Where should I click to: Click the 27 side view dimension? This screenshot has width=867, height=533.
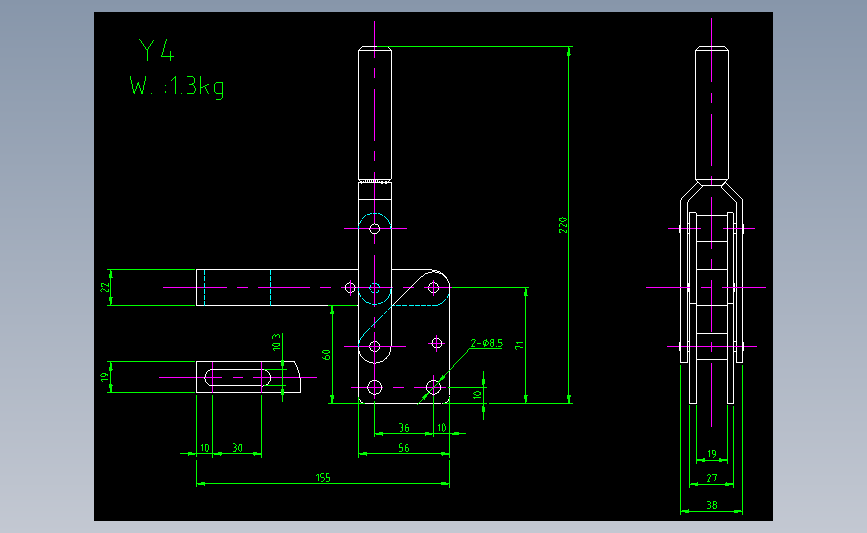pyautogui.click(x=712, y=478)
